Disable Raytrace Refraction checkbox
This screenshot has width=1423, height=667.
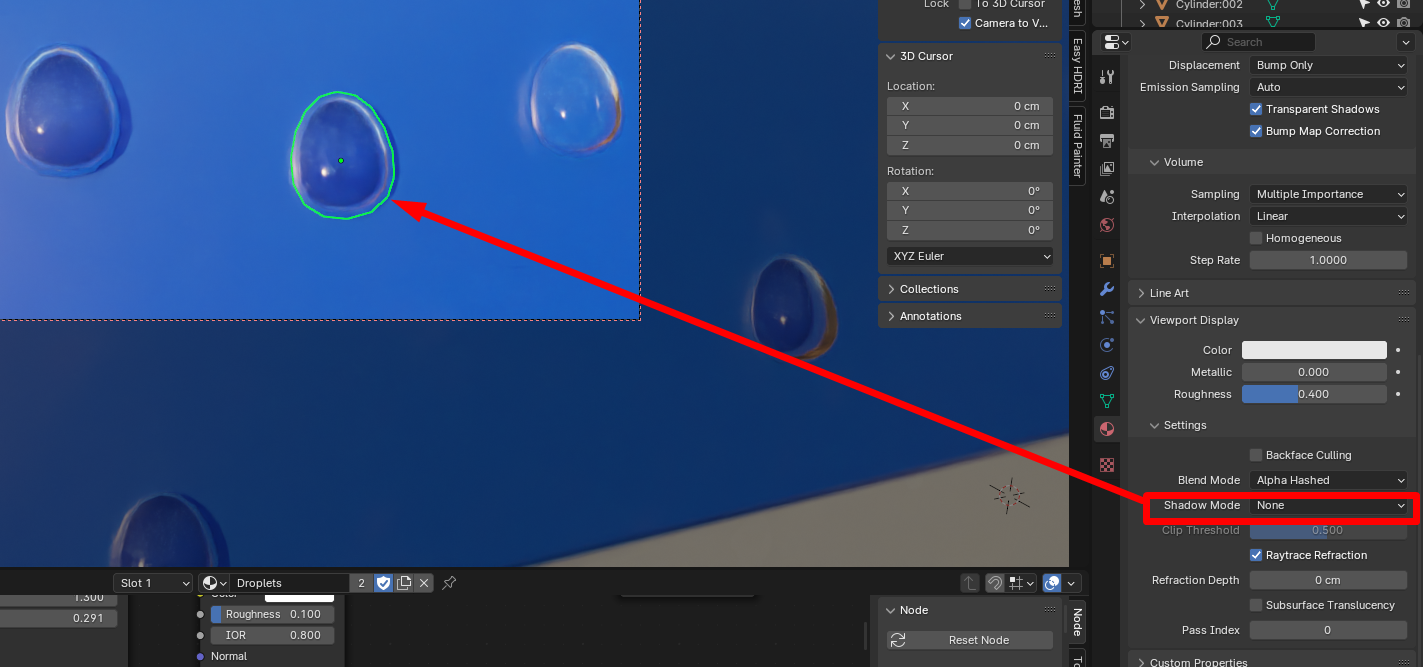pyautogui.click(x=1256, y=555)
